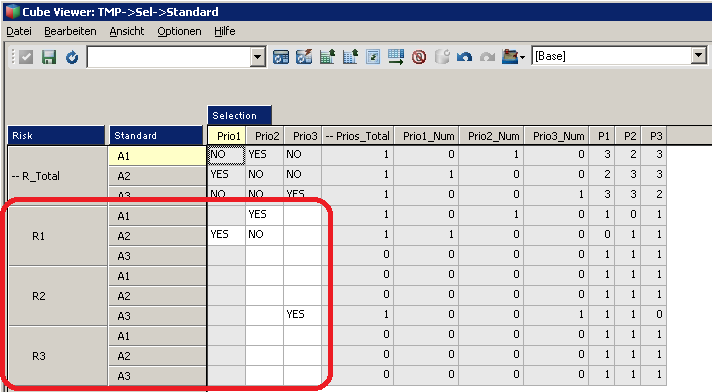Select the P2 column header

pyautogui.click(x=628, y=136)
